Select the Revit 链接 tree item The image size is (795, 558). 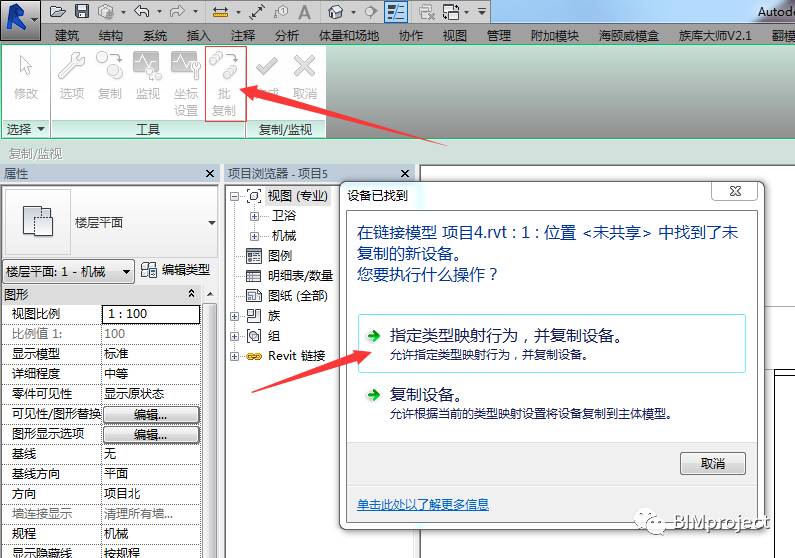(x=296, y=356)
